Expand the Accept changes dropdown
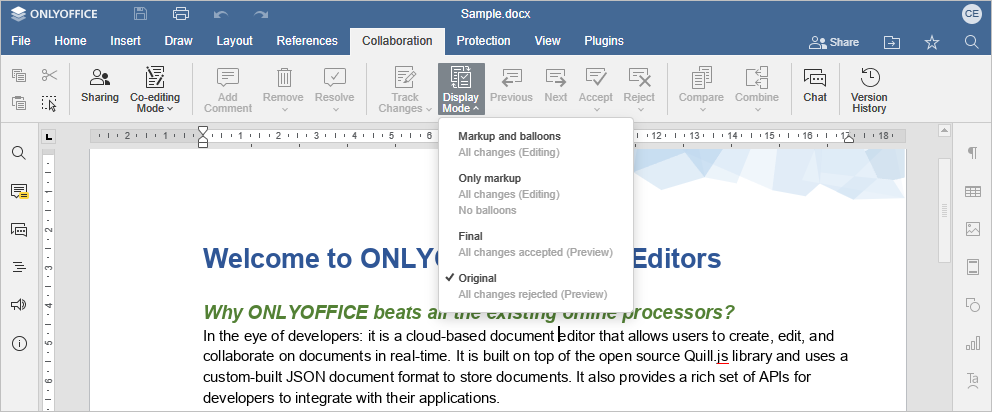 tap(596, 109)
